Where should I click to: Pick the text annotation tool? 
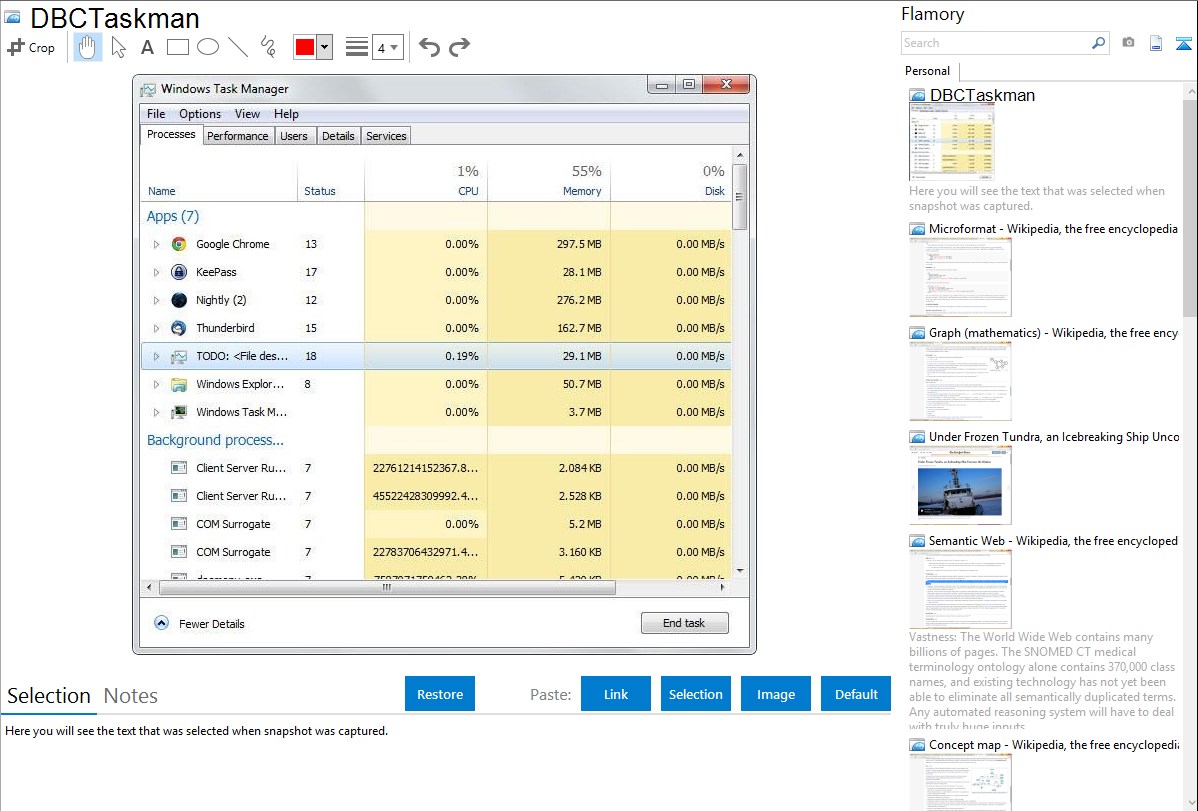[x=147, y=47]
